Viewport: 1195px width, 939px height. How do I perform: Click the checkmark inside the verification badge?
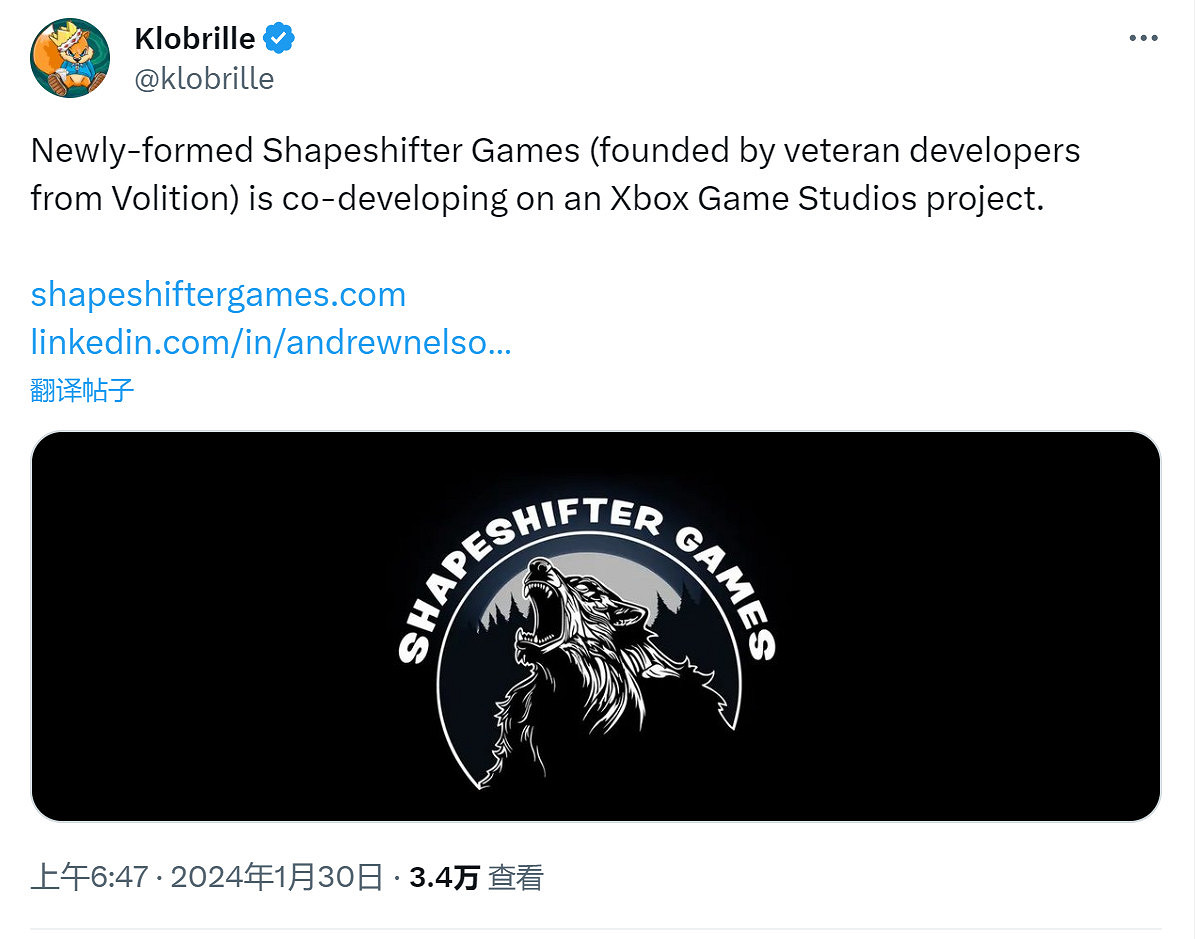277,38
